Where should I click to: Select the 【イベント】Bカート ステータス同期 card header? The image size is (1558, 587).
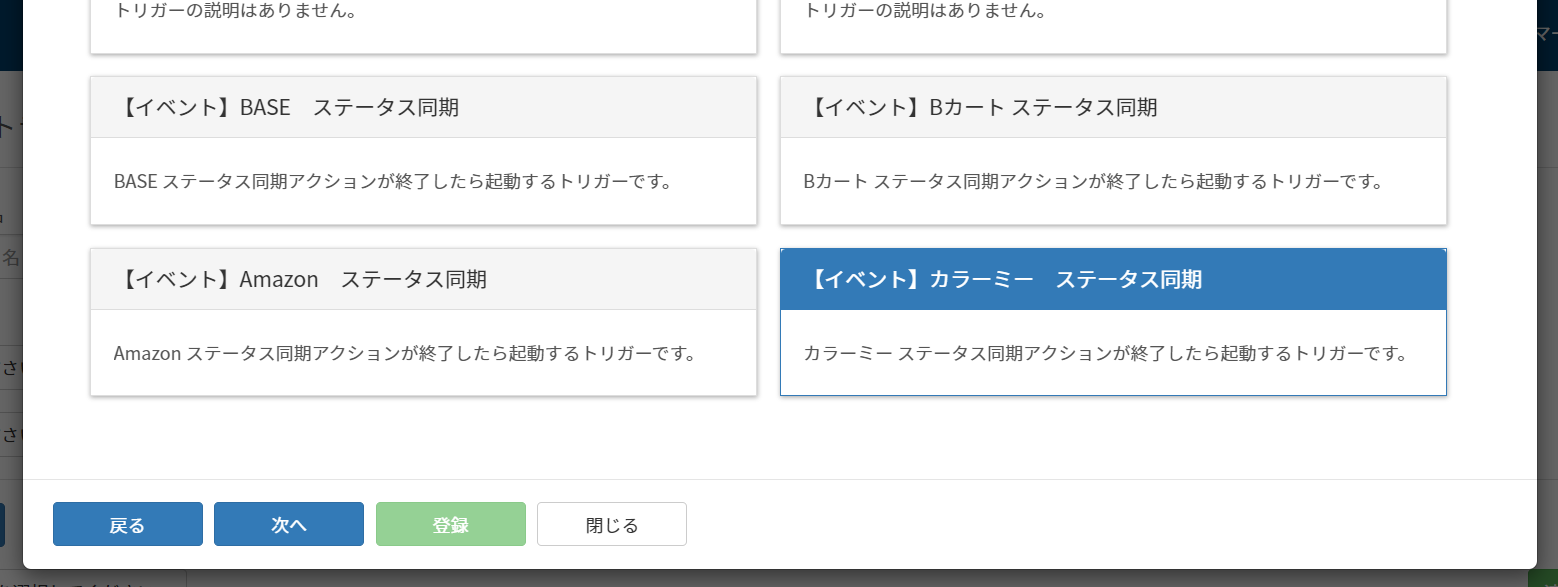click(1113, 108)
